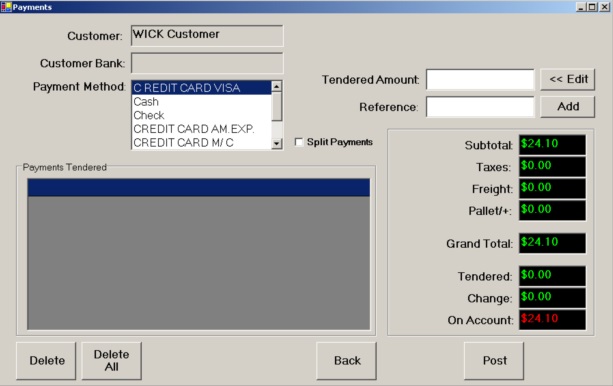Focus the Tendered Amount field

pos(480,80)
